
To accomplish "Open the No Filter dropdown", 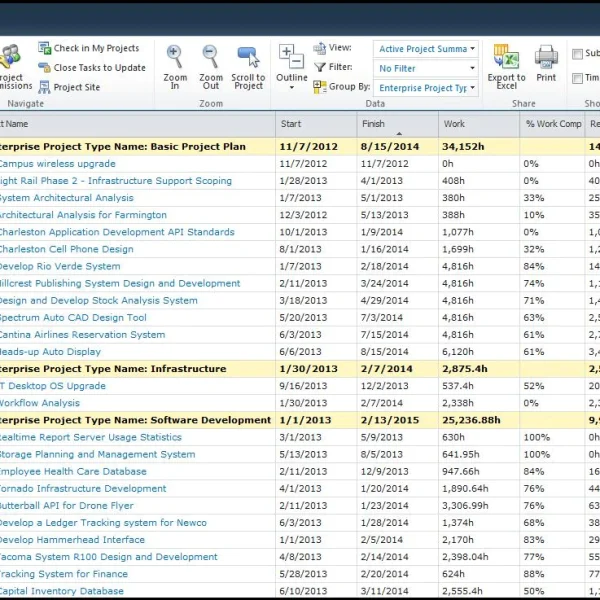I will coord(426,68).
